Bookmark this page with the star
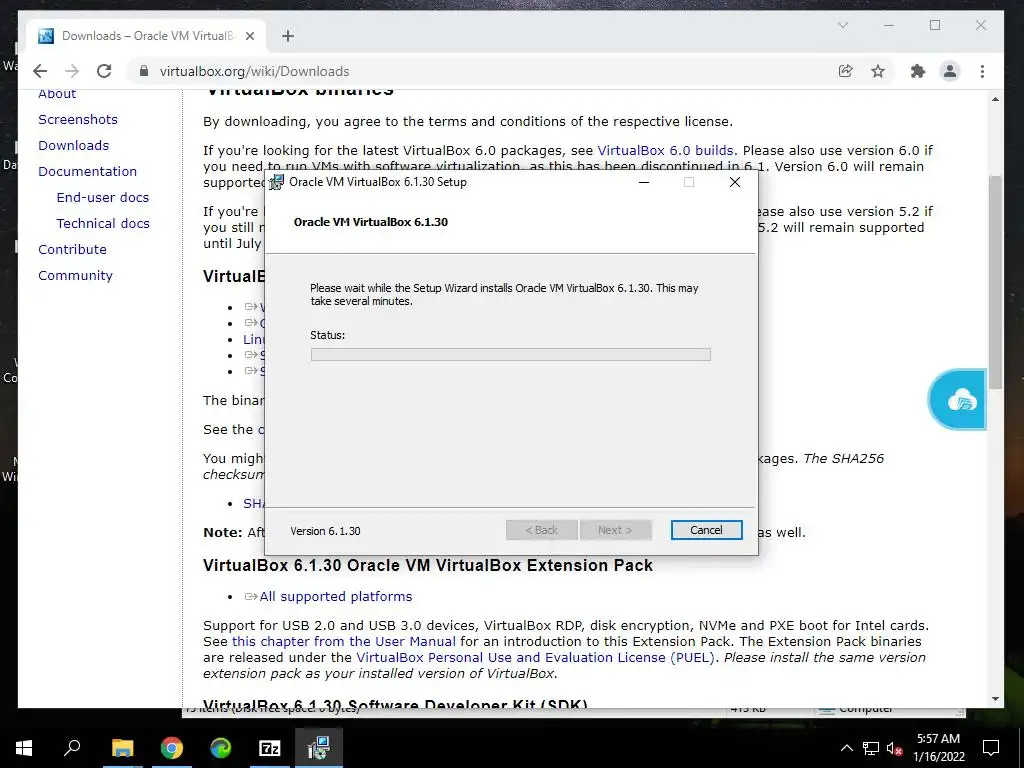The height and width of the screenshot is (768, 1024). (878, 71)
